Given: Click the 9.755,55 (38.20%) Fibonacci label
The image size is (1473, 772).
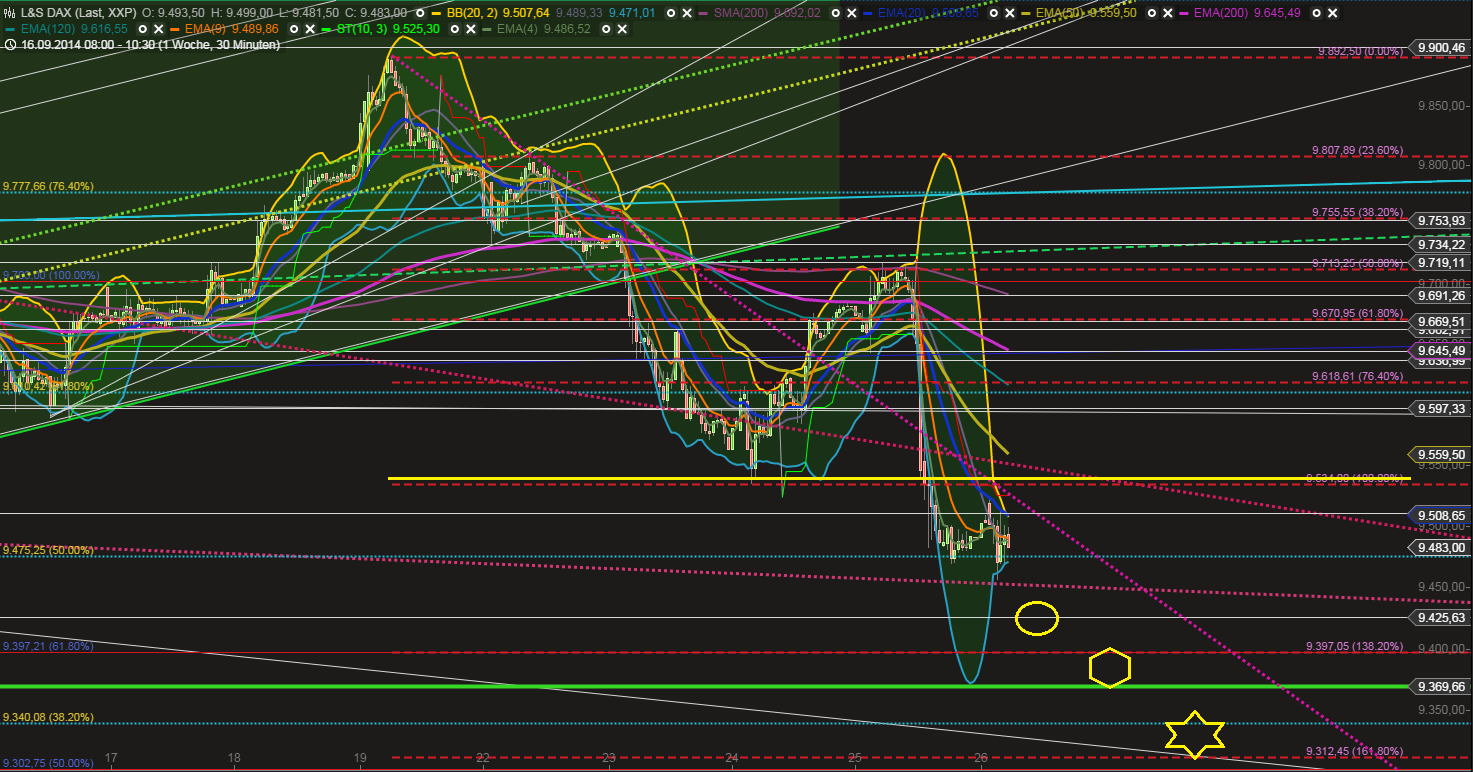Looking at the screenshot, I should pos(1357,213).
